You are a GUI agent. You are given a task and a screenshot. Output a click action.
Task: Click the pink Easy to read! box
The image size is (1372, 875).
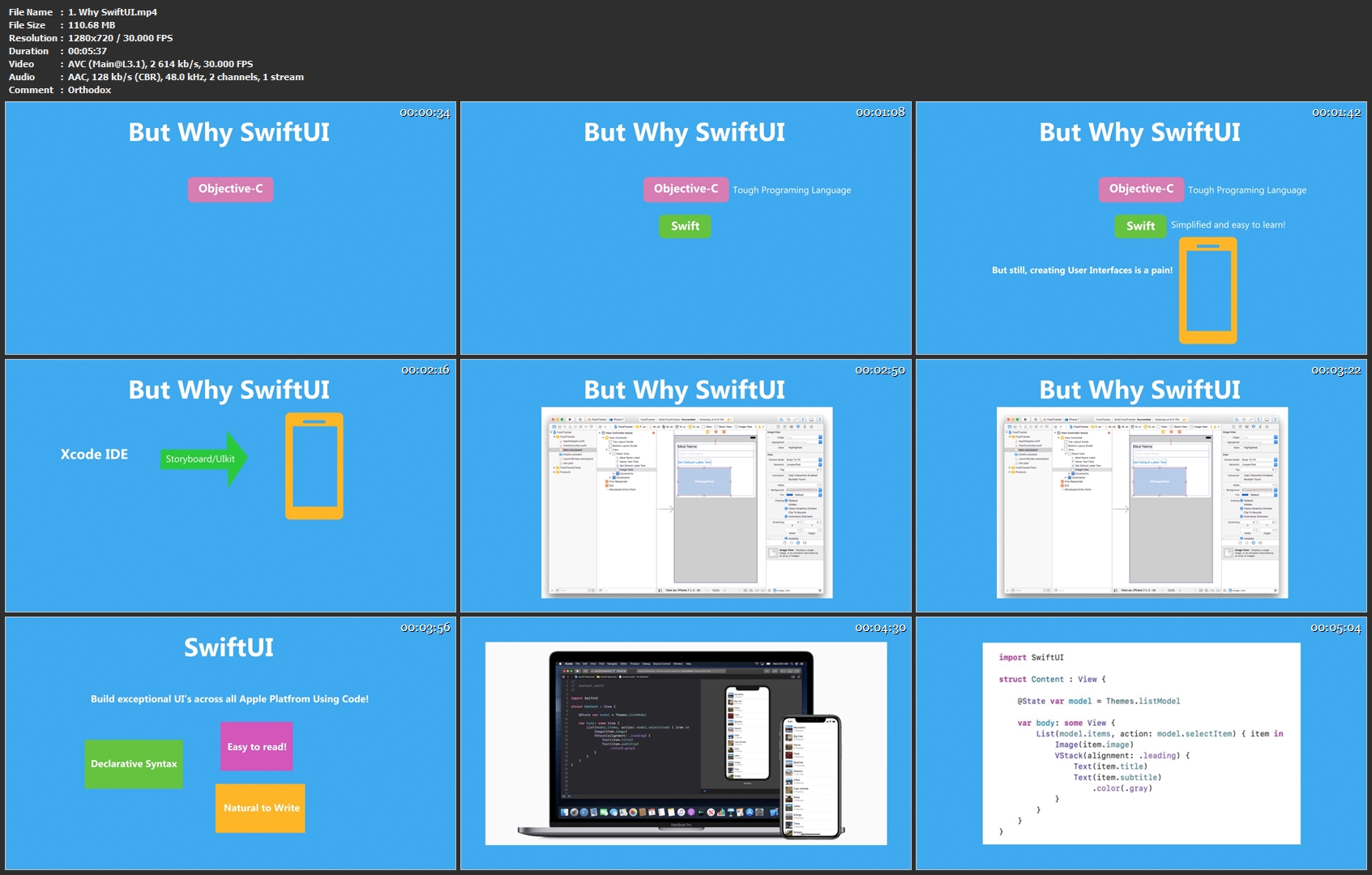point(256,746)
